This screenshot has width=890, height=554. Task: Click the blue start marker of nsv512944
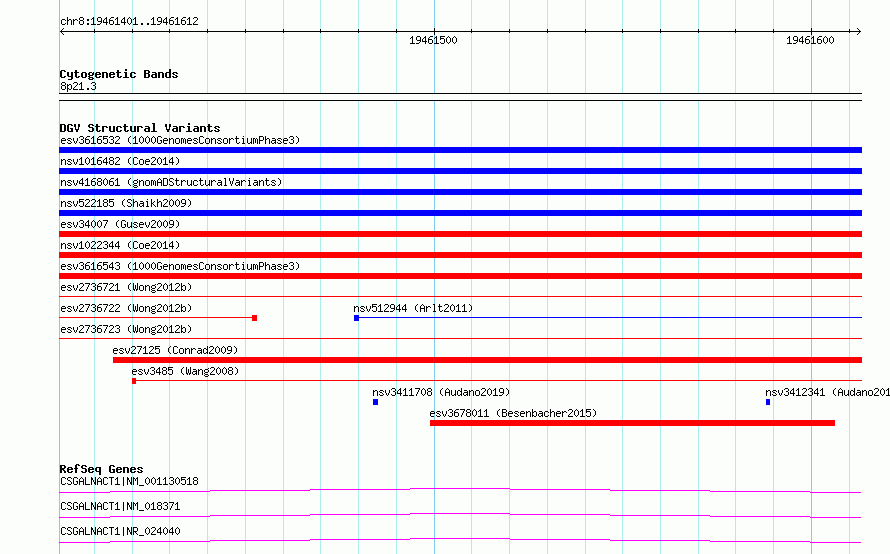[356, 318]
